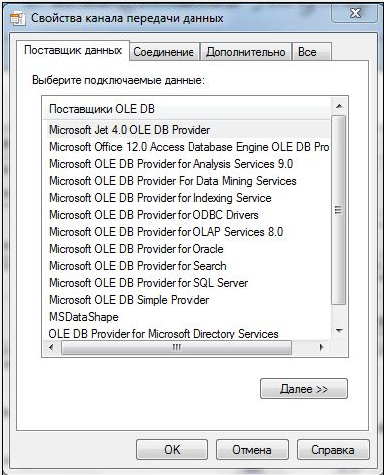Viewport: 384px width, 475px height.
Task: Select the MSDataShape provider entry
Action: tap(188, 317)
